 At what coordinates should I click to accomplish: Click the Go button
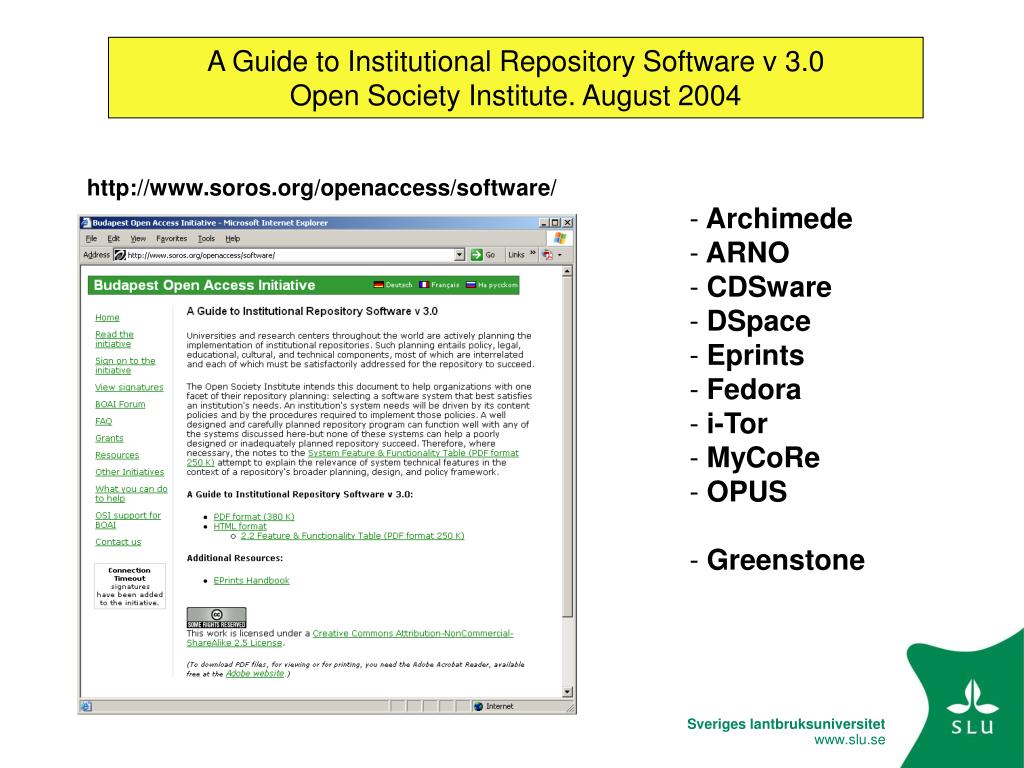click(x=483, y=255)
